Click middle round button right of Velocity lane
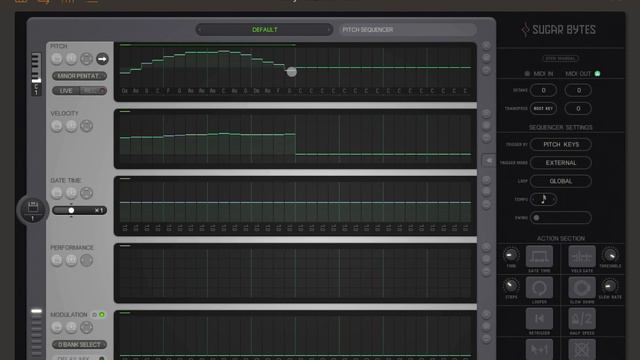The image size is (640, 360). pos(486,125)
